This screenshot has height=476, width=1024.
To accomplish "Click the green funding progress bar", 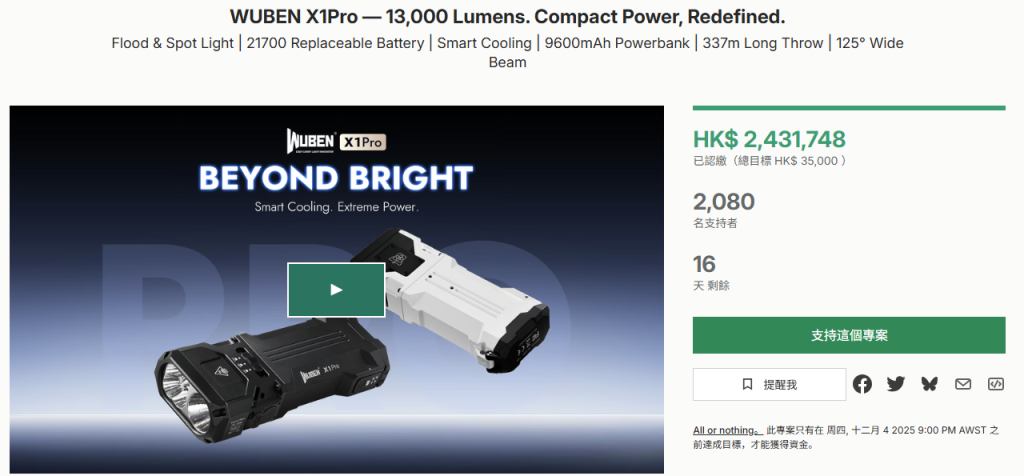I will click(849, 108).
